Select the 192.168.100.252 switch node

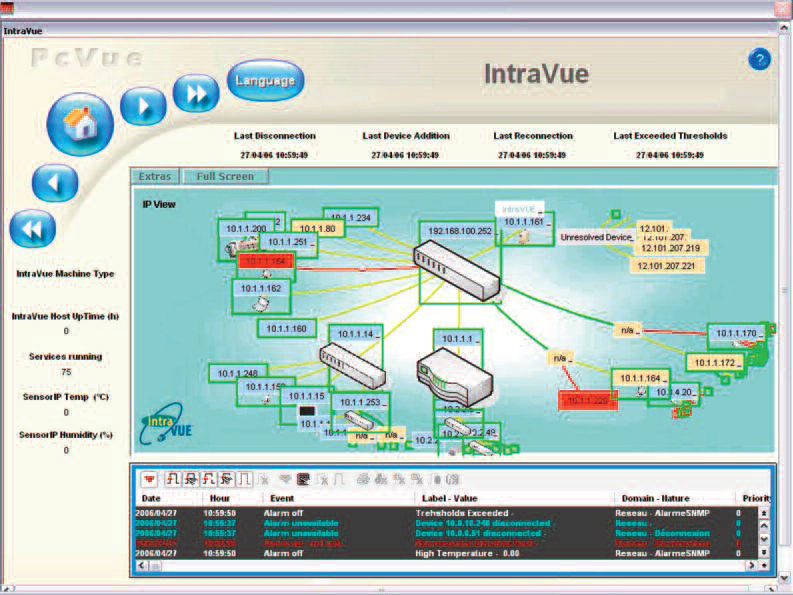[460, 231]
